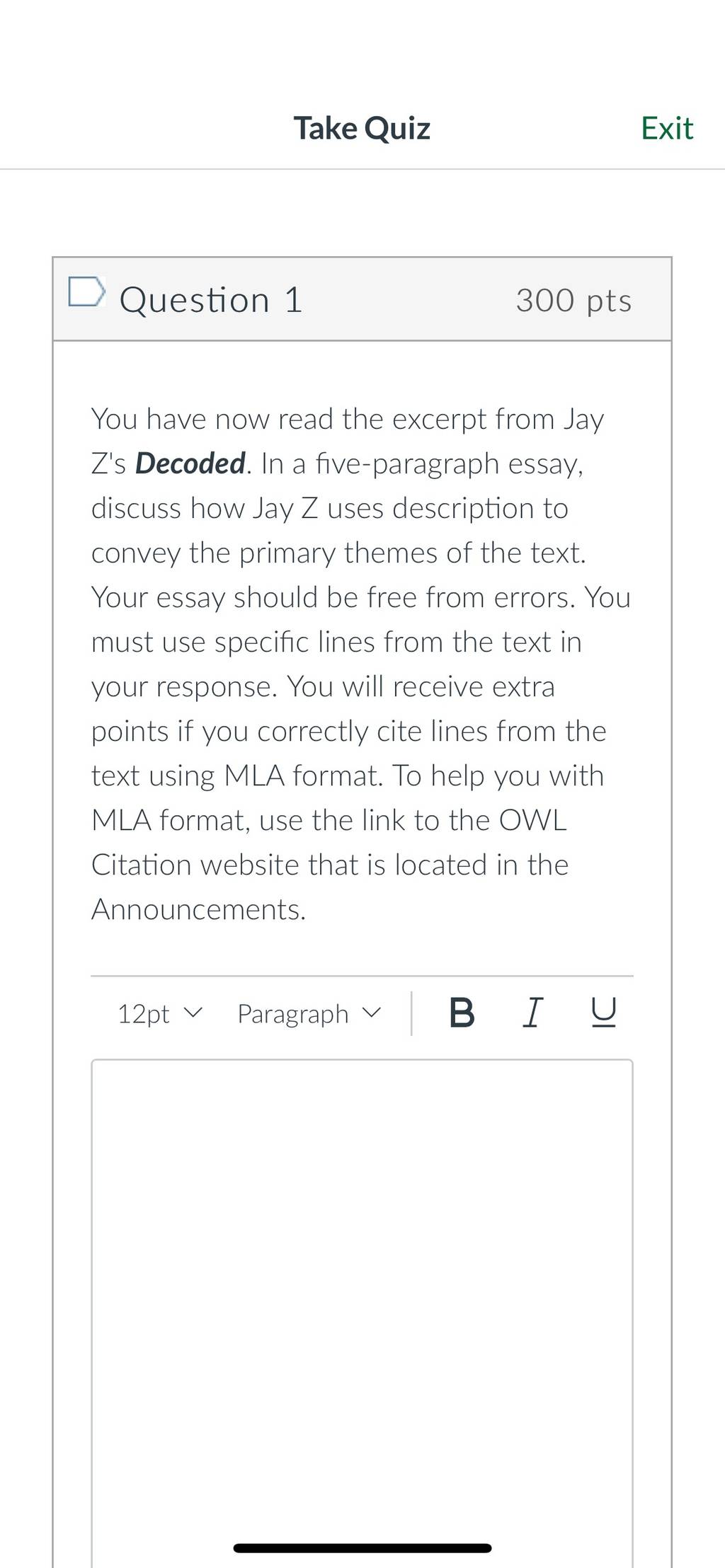Click the bold word Decoded
This screenshot has height=1568, width=725.
190,463
